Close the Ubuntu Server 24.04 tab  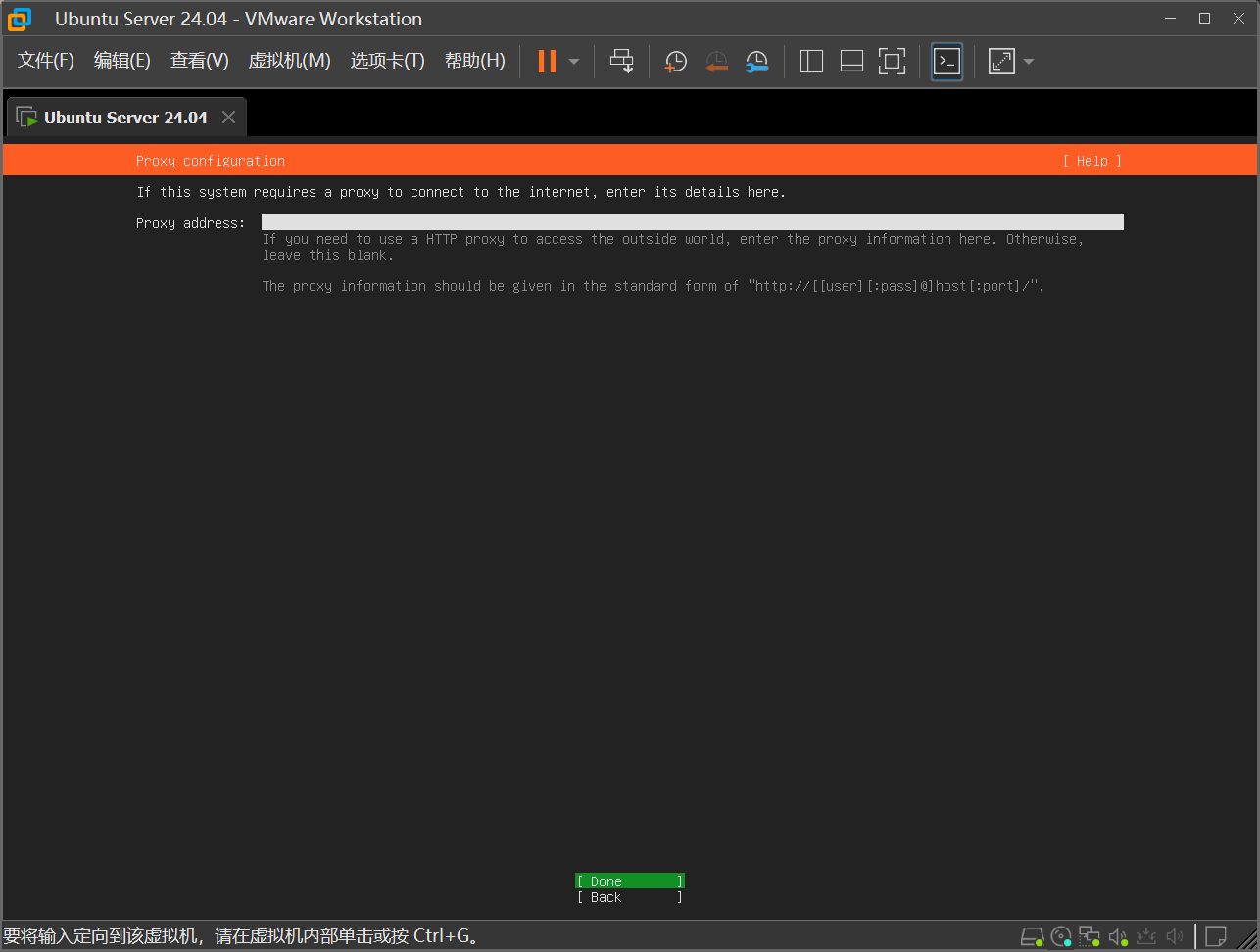pyautogui.click(x=228, y=118)
